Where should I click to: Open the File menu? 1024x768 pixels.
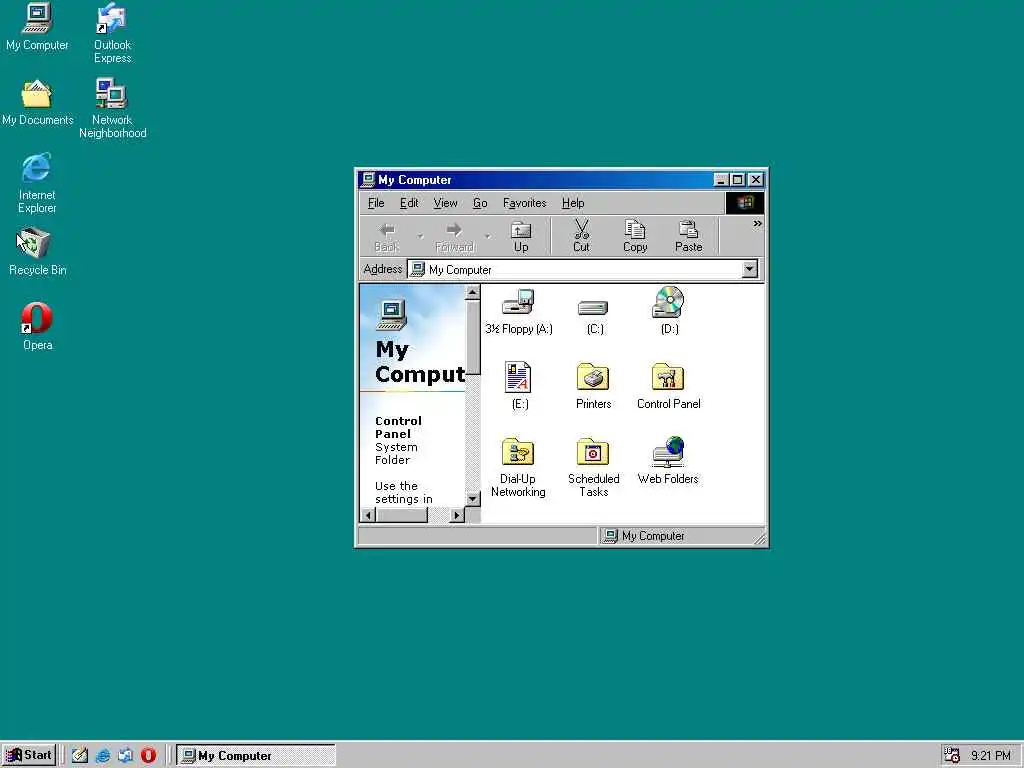click(x=376, y=203)
